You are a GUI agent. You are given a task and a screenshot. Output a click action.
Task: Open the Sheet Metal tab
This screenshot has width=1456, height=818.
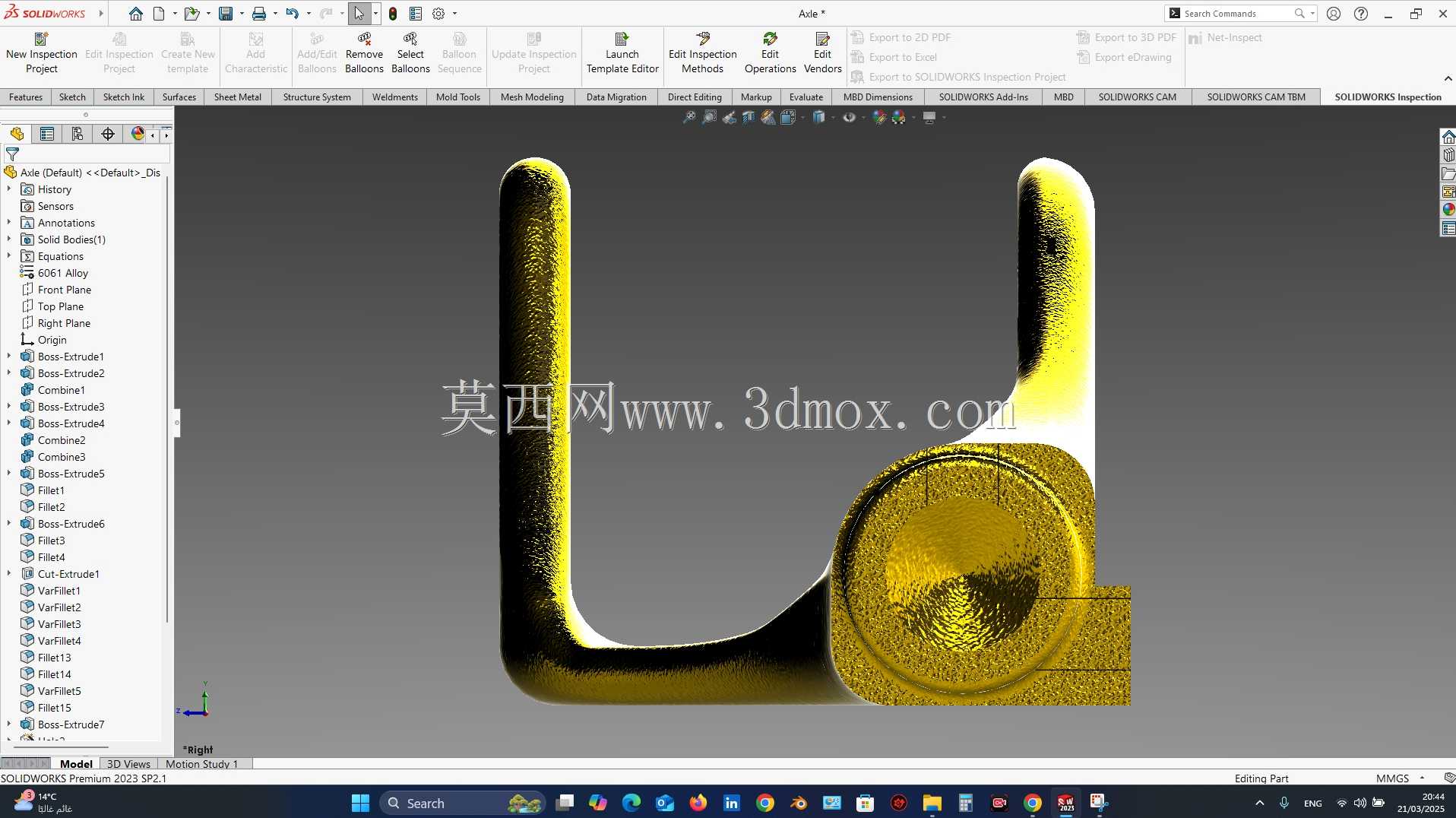tap(238, 97)
